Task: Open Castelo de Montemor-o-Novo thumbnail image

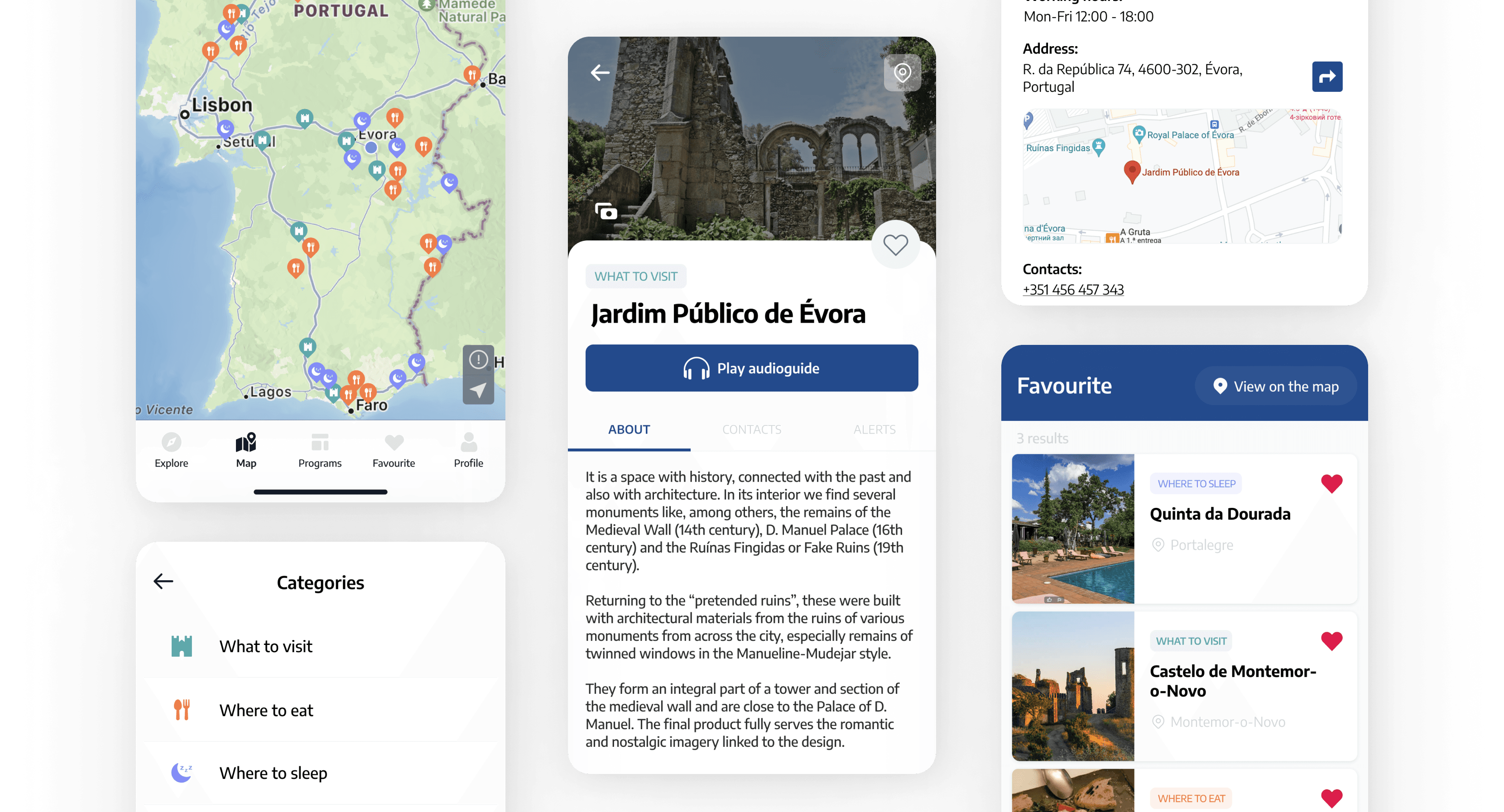Action: pyautogui.click(x=1072, y=687)
